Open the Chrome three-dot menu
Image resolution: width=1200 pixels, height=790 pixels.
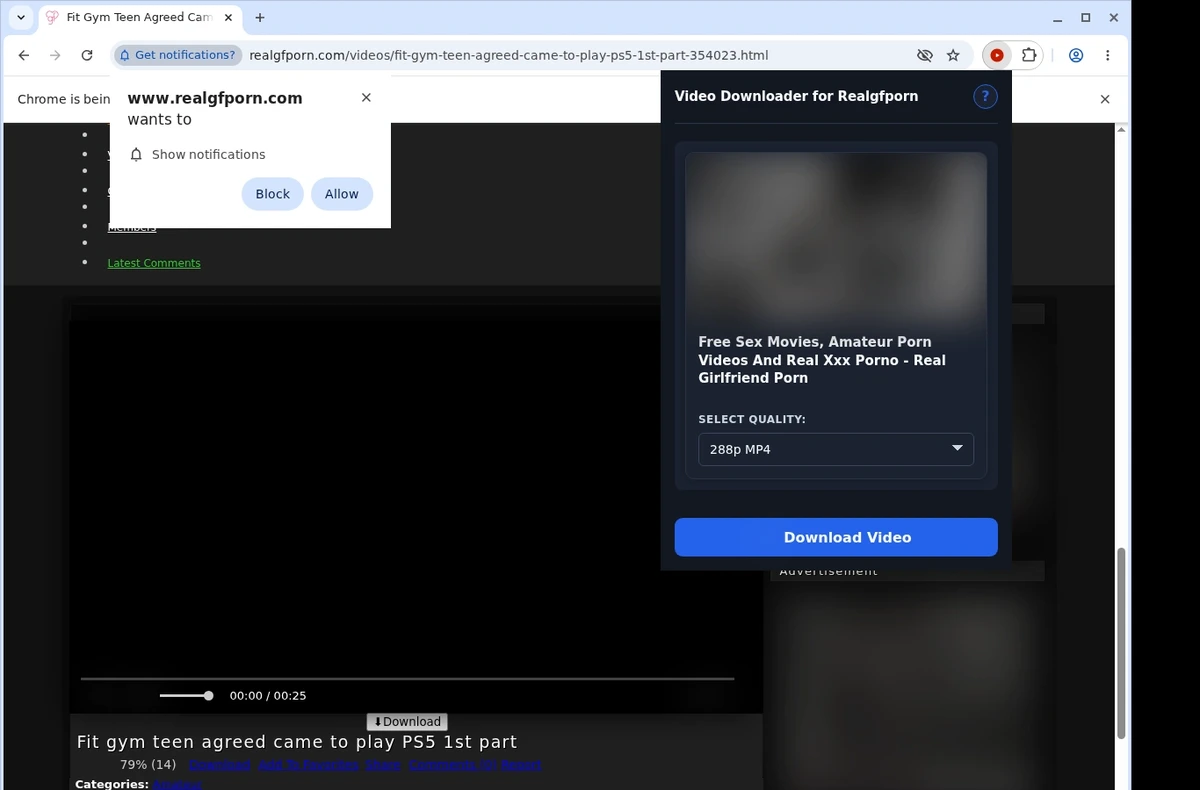1108,55
